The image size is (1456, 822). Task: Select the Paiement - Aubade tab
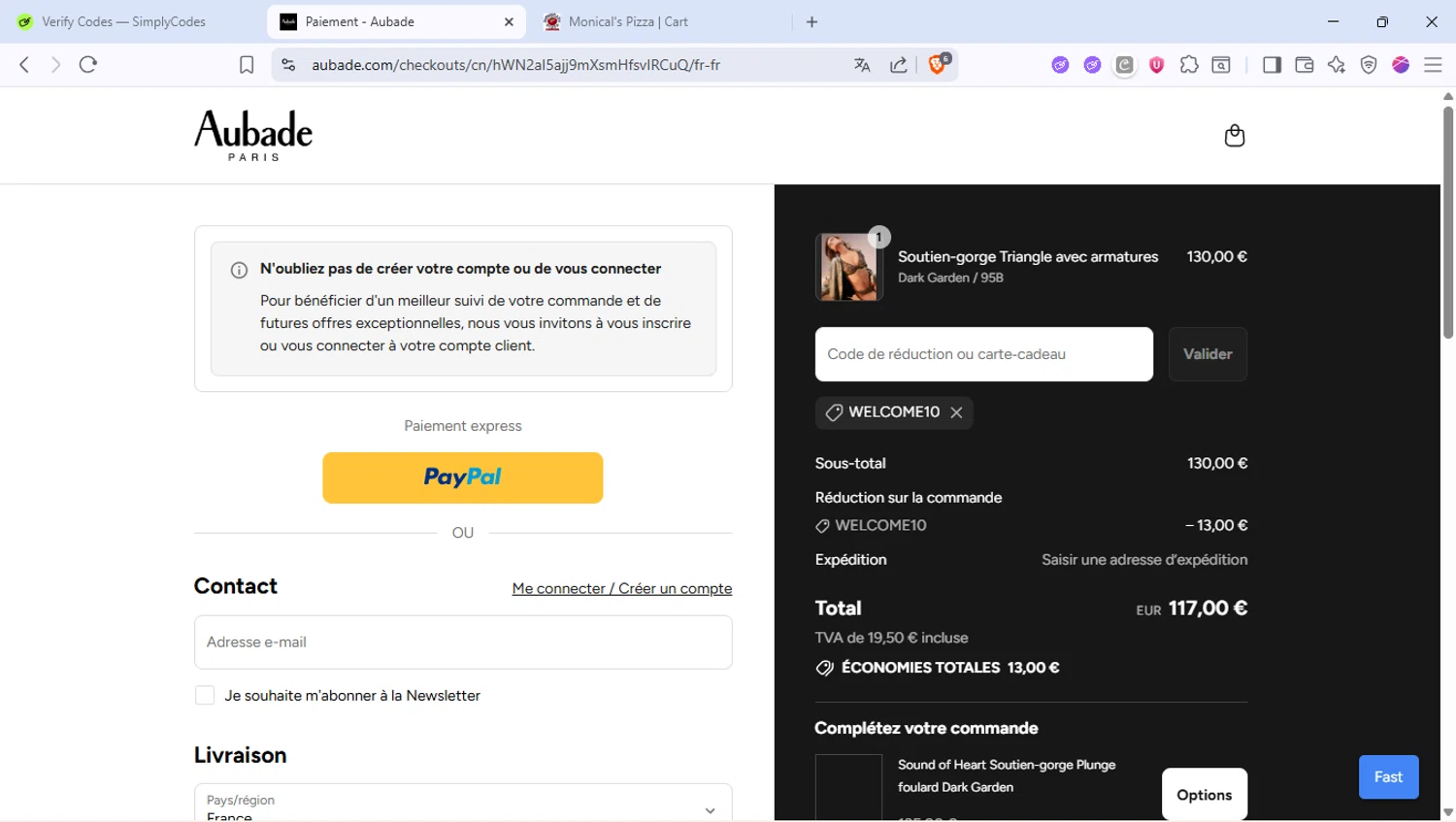click(396, 21)
